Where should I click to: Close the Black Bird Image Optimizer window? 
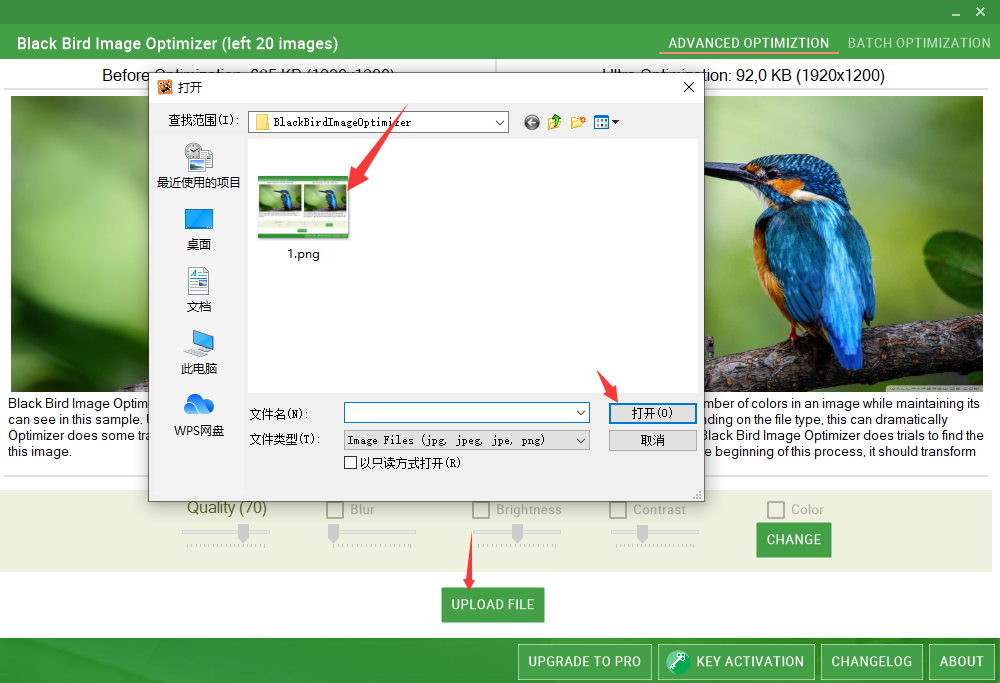980,12
